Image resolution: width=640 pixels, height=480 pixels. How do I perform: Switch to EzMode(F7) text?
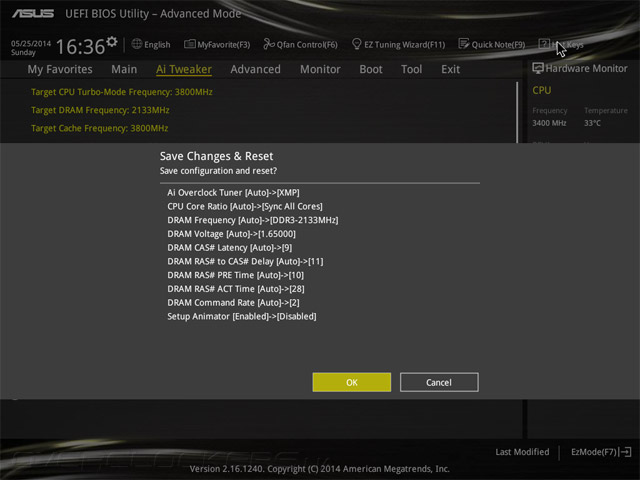point(594,452)
